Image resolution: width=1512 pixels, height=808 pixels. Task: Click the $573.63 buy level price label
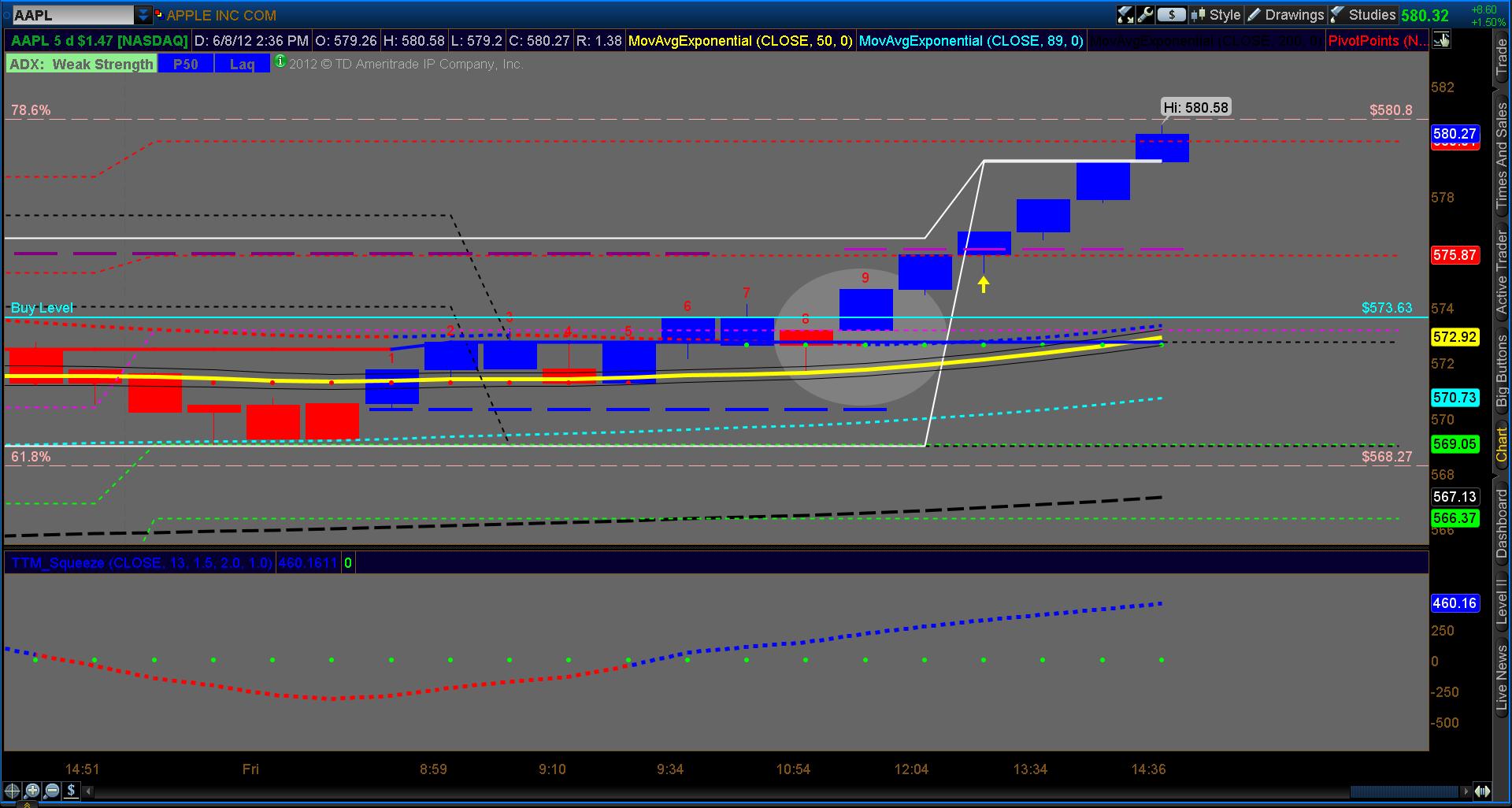click(1387, 308)
